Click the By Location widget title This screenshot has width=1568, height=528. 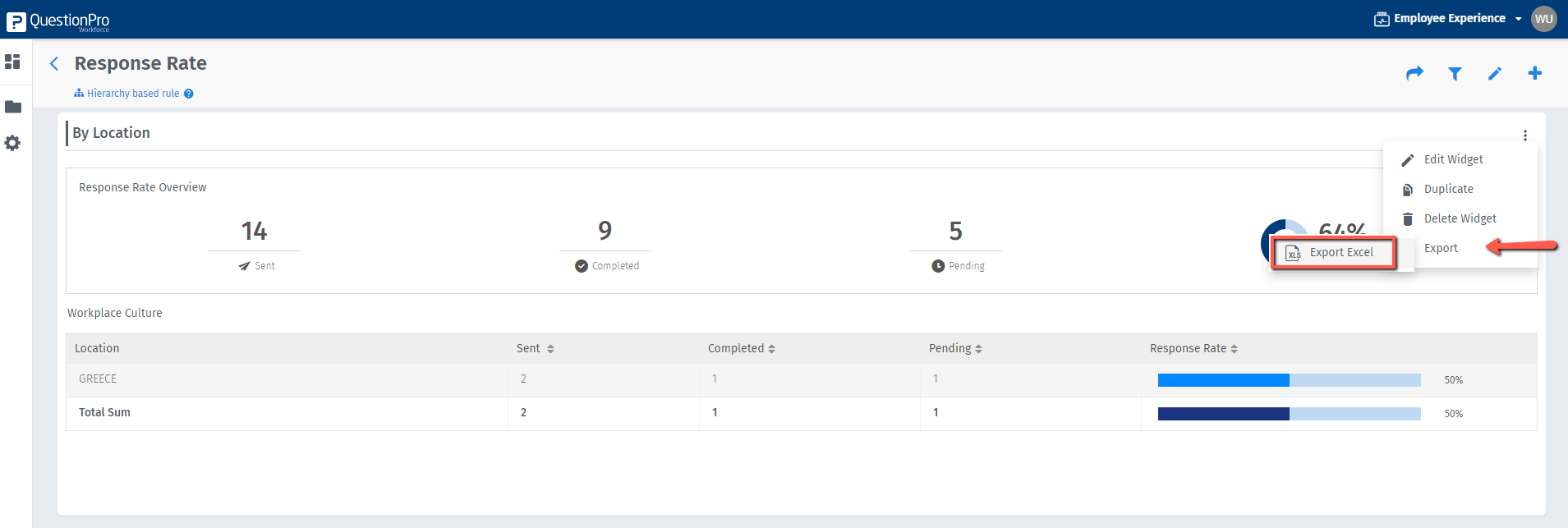111,133
